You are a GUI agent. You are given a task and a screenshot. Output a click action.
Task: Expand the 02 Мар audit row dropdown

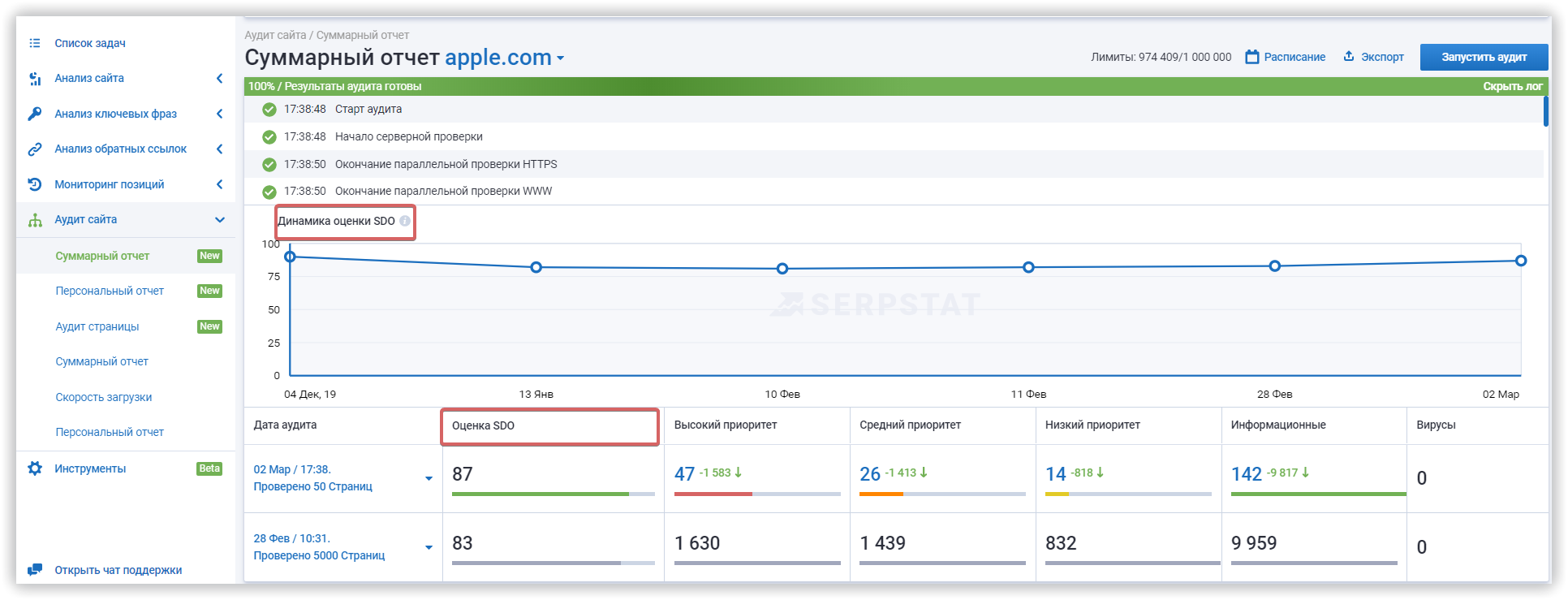(429, 478)
